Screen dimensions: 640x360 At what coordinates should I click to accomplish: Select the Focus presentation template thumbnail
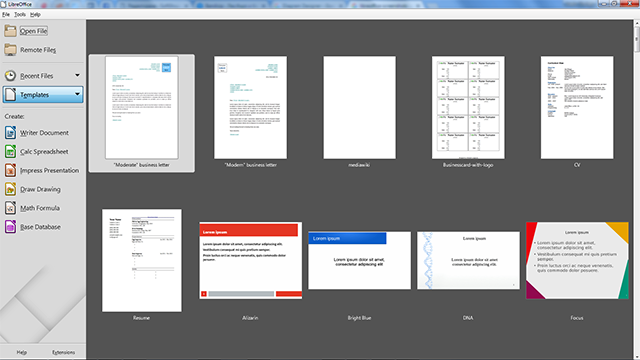tap(577, 260)
